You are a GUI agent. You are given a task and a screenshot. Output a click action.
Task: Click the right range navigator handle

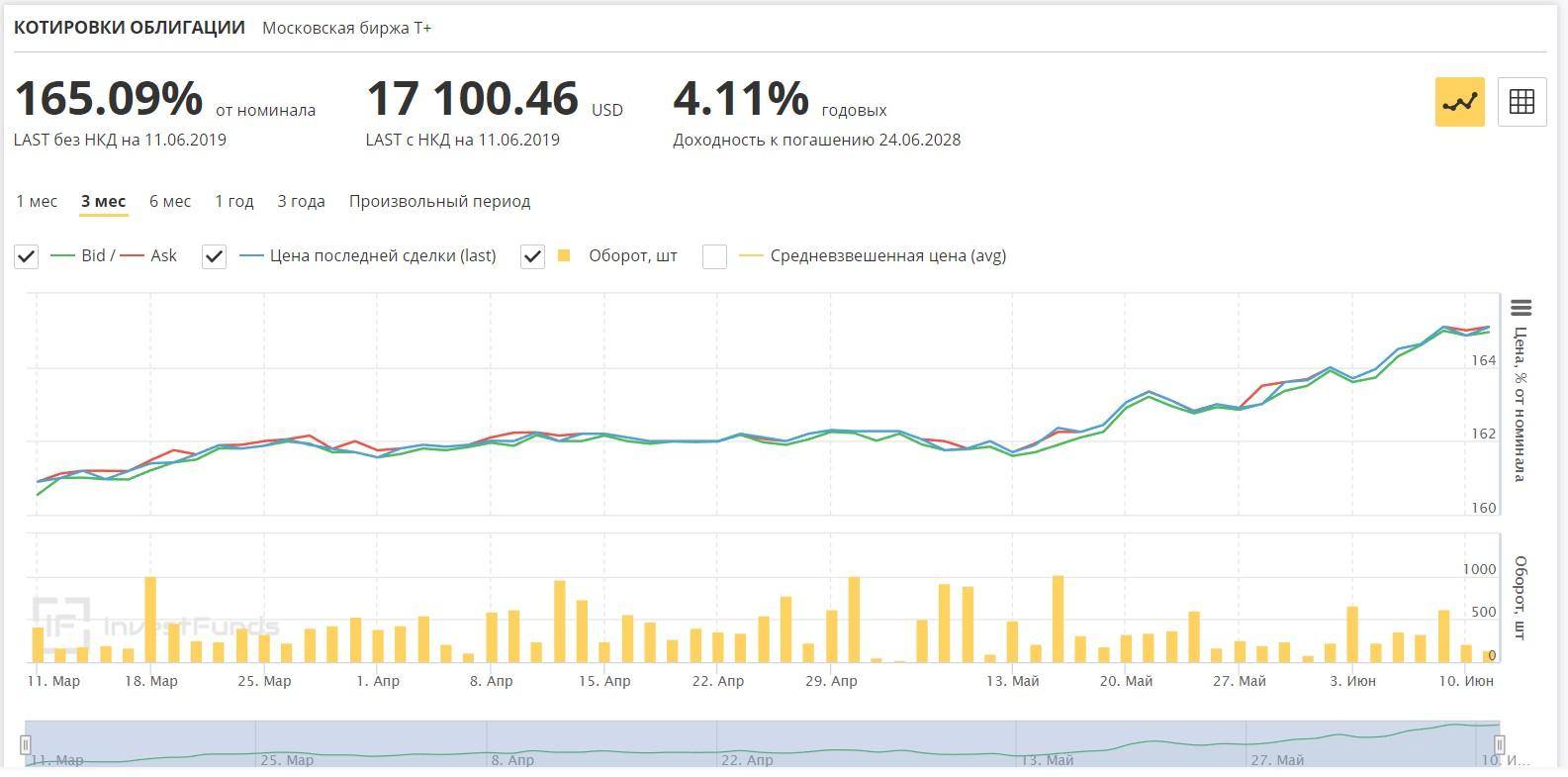click(x=1499, y=744)
